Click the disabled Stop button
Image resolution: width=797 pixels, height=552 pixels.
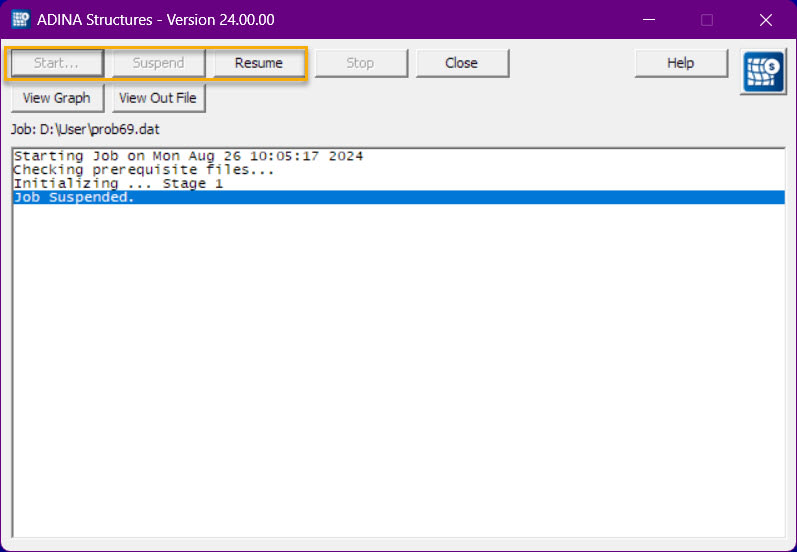pos(360,63)
